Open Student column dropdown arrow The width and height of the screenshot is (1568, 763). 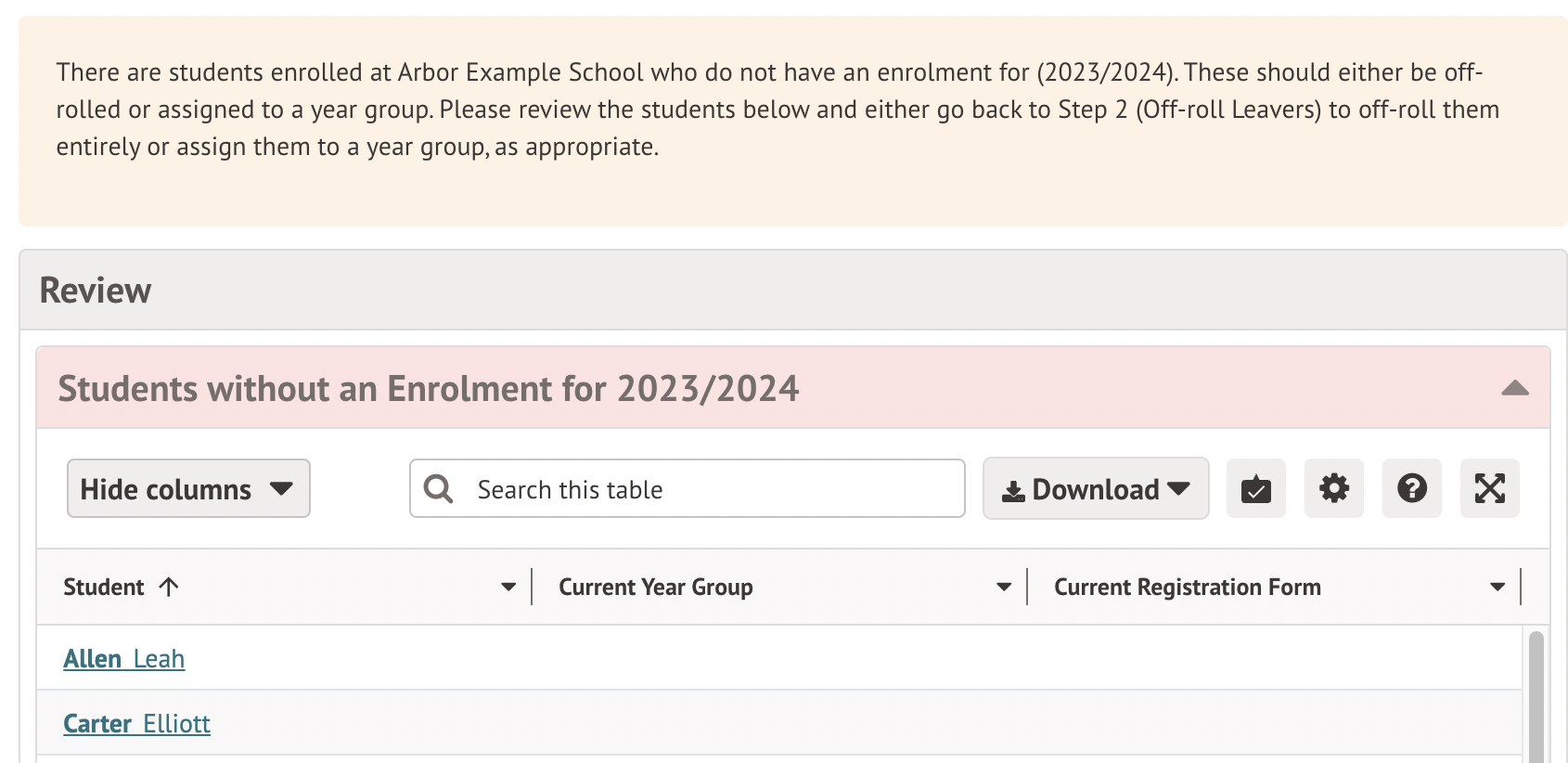click(x=508, y=587)
